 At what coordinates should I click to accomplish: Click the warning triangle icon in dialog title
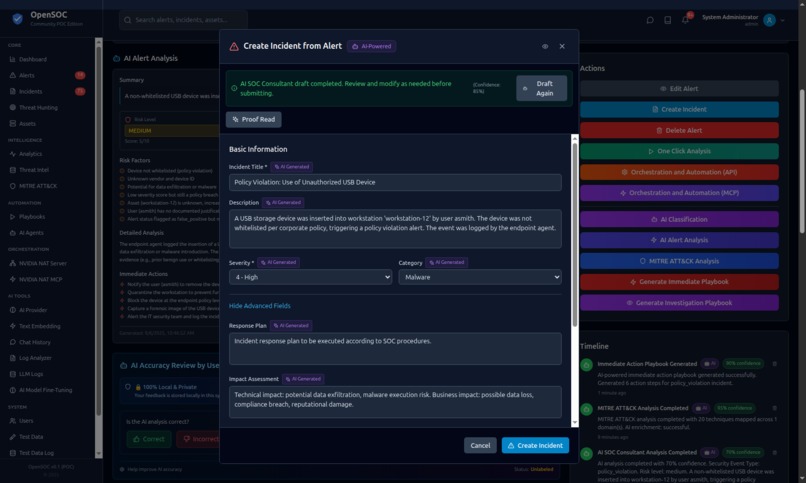[x=234, y=47]
